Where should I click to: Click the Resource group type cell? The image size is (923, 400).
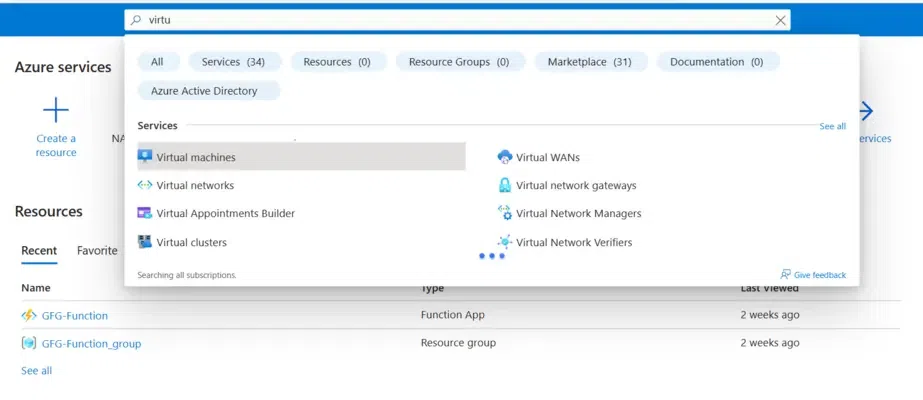point(458,342)
